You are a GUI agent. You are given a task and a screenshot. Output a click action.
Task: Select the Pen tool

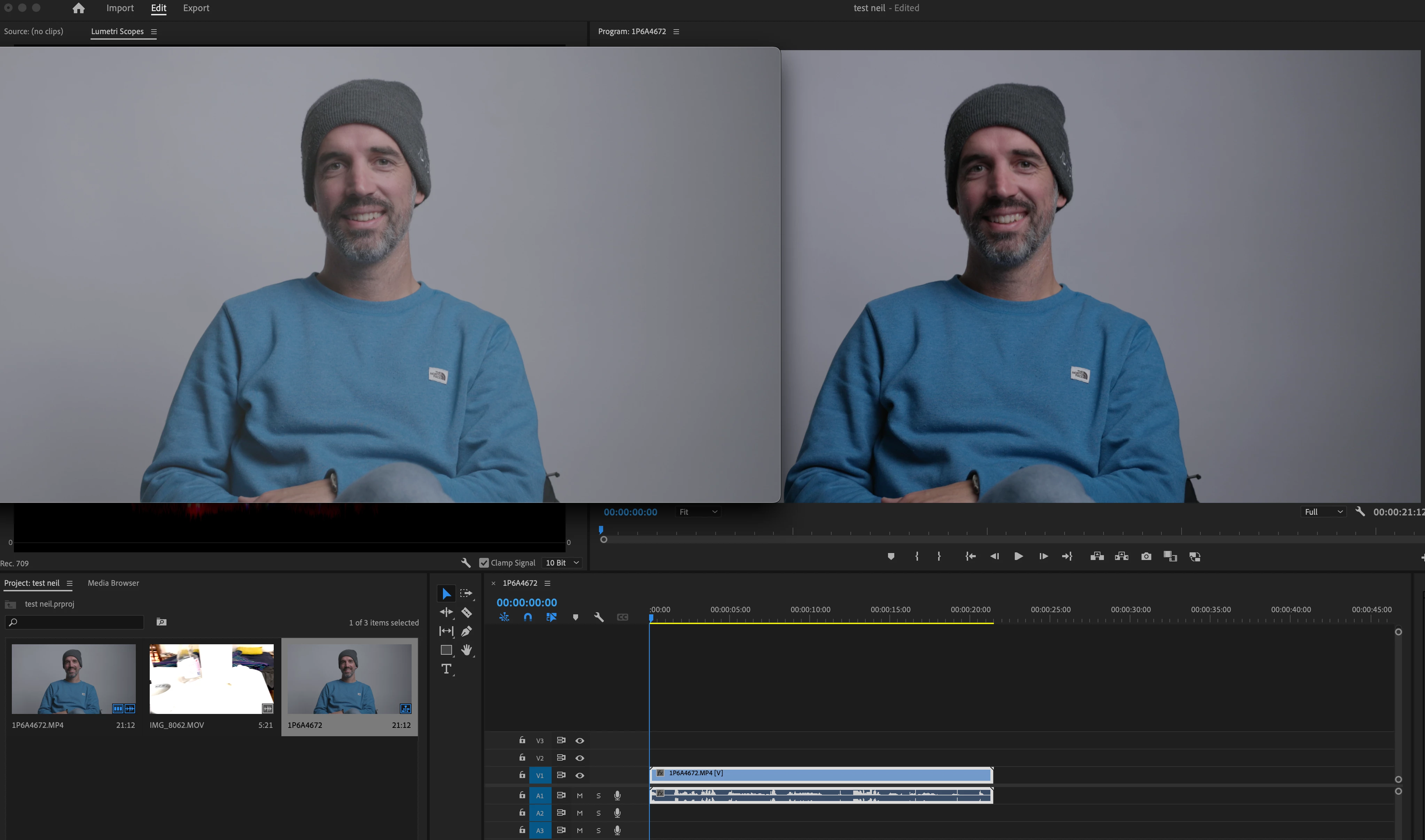[x=466, y=631]
